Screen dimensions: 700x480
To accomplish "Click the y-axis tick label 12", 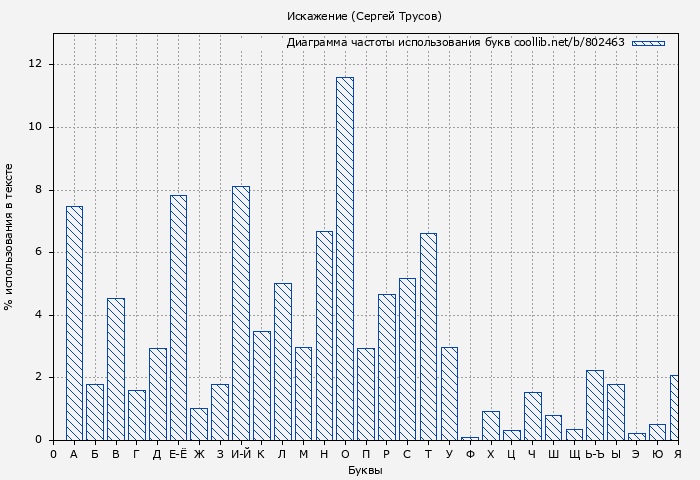I will [x=36, y=64].
